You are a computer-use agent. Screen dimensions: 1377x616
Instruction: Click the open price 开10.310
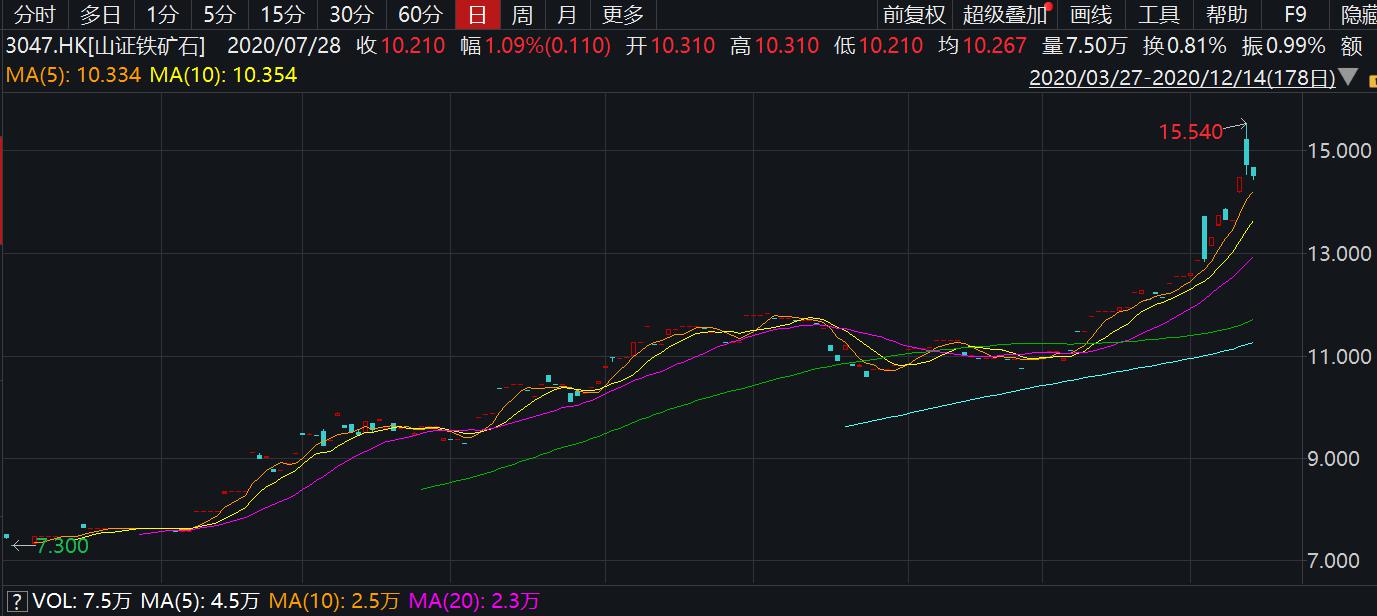tap(669, 45)
